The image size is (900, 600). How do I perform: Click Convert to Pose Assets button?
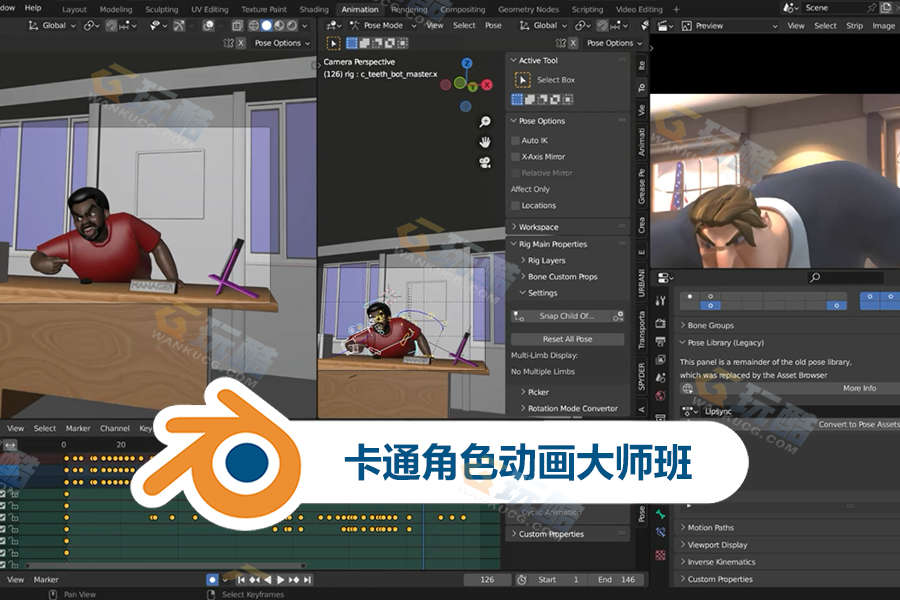click(x=859, y=425)
